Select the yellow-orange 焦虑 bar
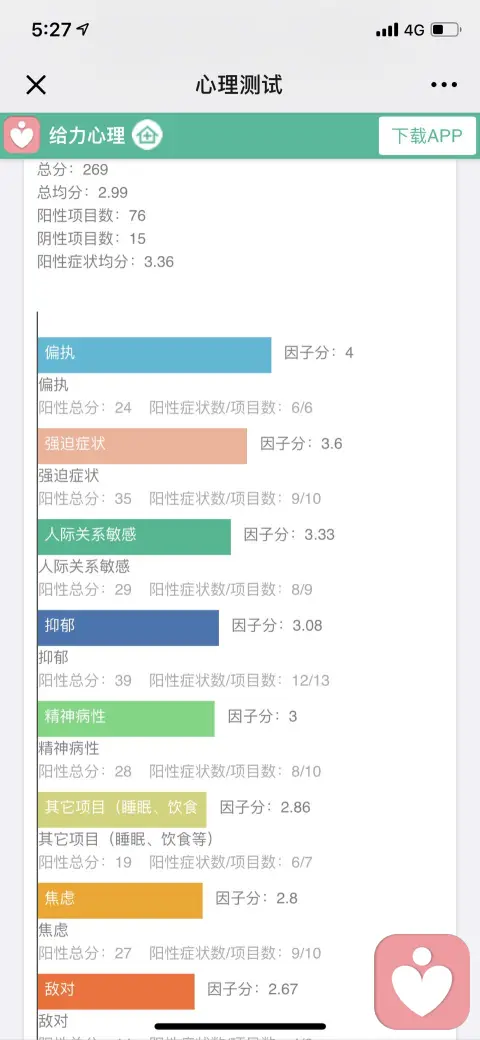Viewport: 480px width, 1040px height. click(x=120, y=900)
